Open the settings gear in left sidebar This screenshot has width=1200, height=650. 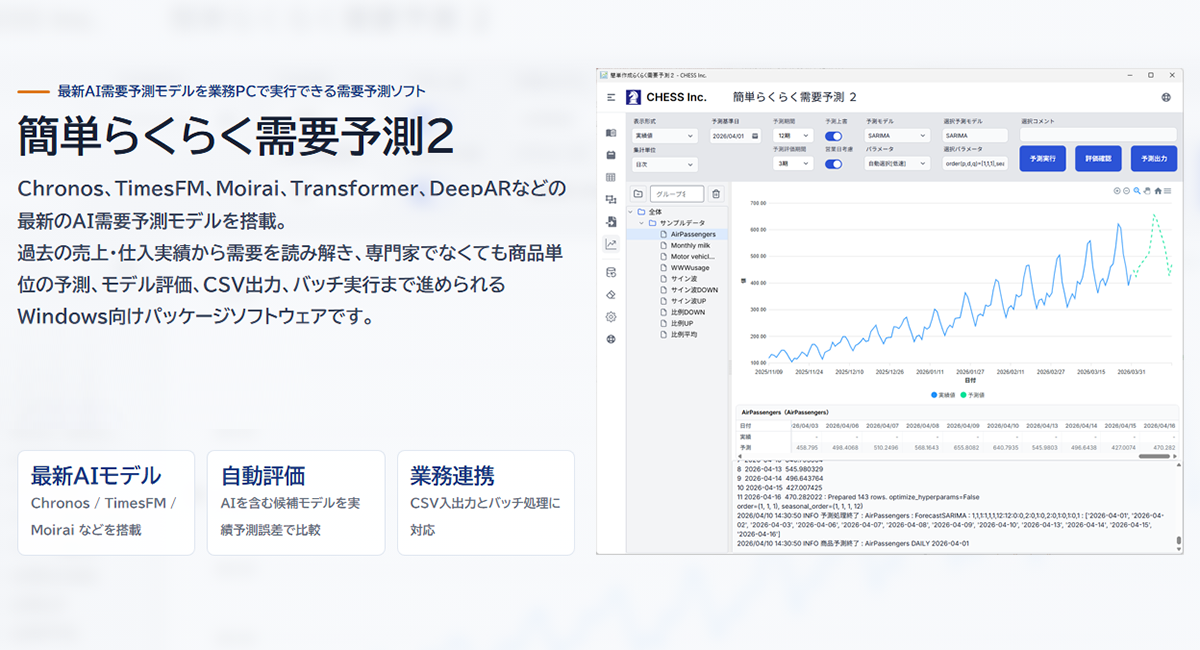coord(611,317)
